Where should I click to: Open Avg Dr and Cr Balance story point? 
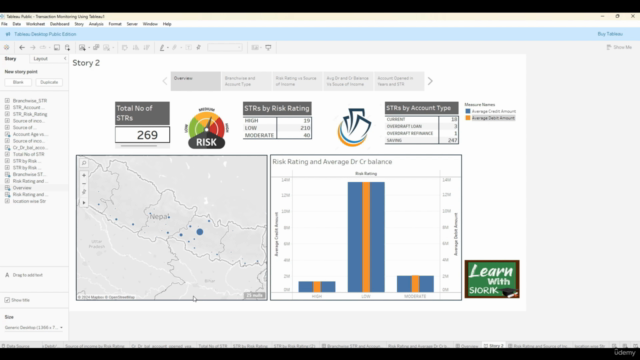[348, 81]
